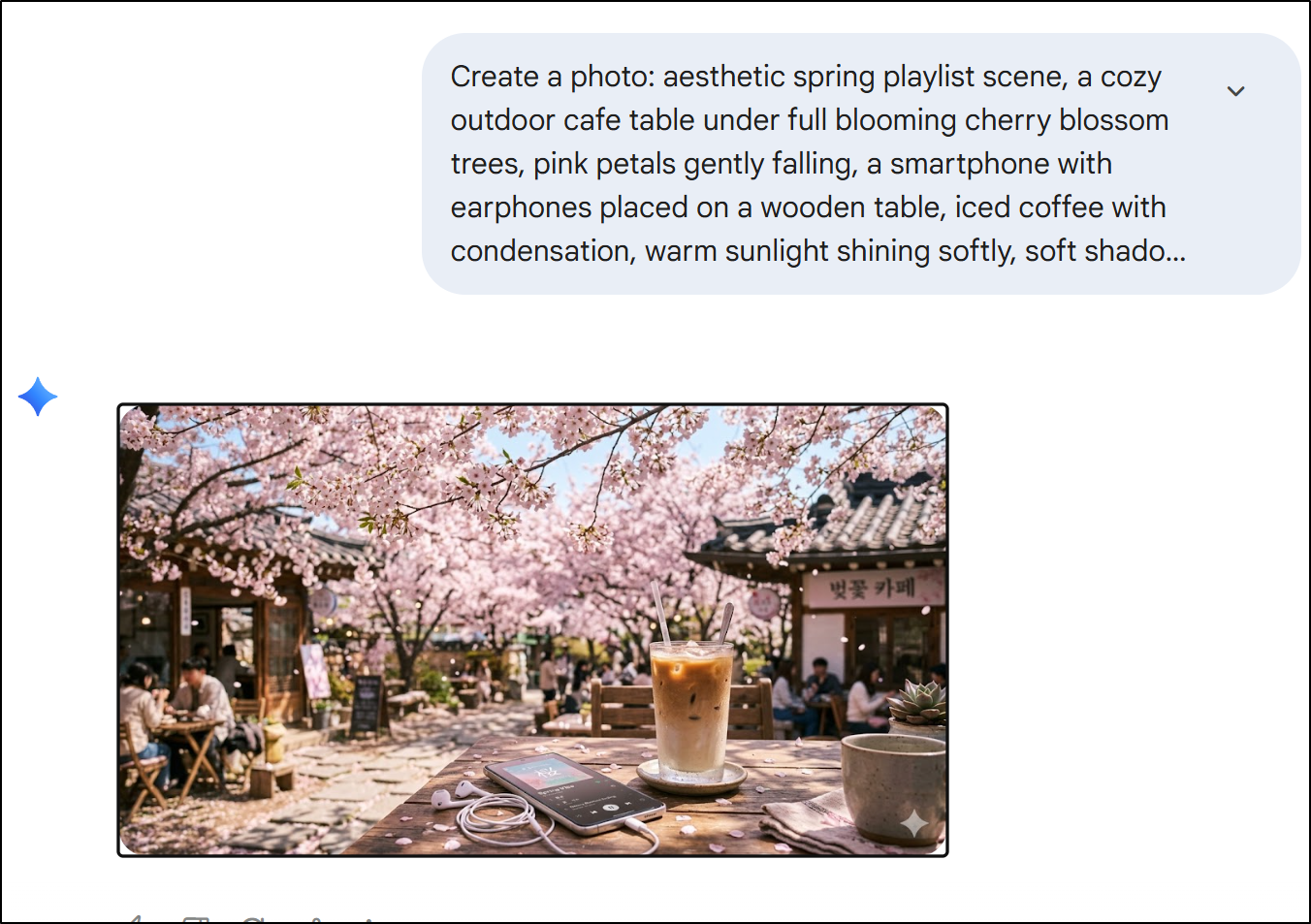Image resolution: width=1311 pixels, height=924 pixels.
Task: Click the ceramic cup in the image
Action: [x=892, y=783]
